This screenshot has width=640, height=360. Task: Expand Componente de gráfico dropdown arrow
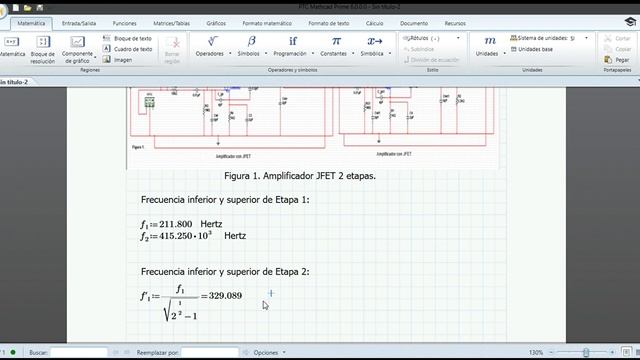click(95, 57)
